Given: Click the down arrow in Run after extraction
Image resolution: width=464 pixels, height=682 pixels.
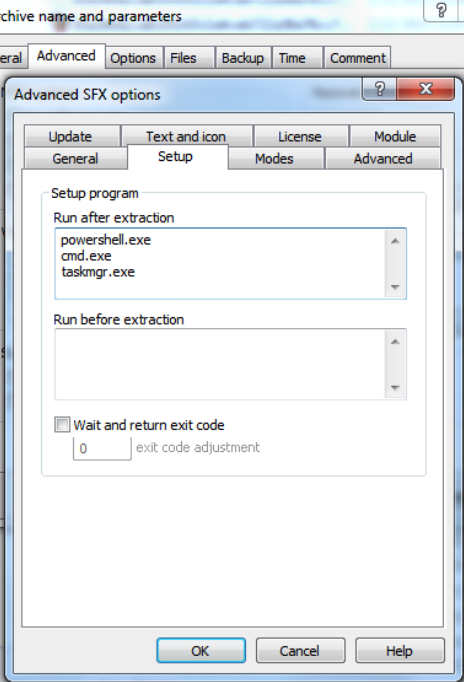Looking at the screenshot, I should coord(395,287).
